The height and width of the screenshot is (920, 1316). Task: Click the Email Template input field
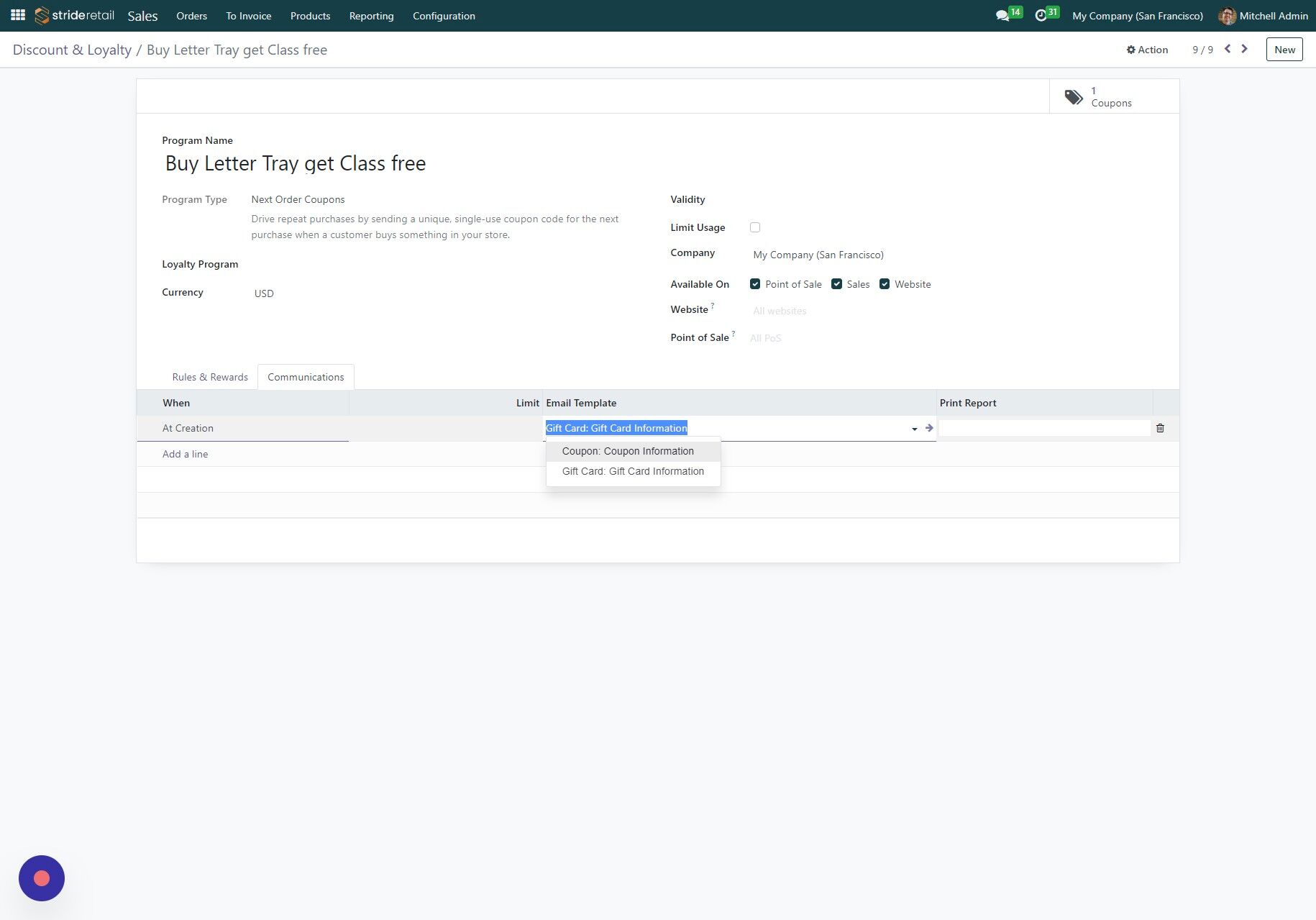(x=725, y=428)
